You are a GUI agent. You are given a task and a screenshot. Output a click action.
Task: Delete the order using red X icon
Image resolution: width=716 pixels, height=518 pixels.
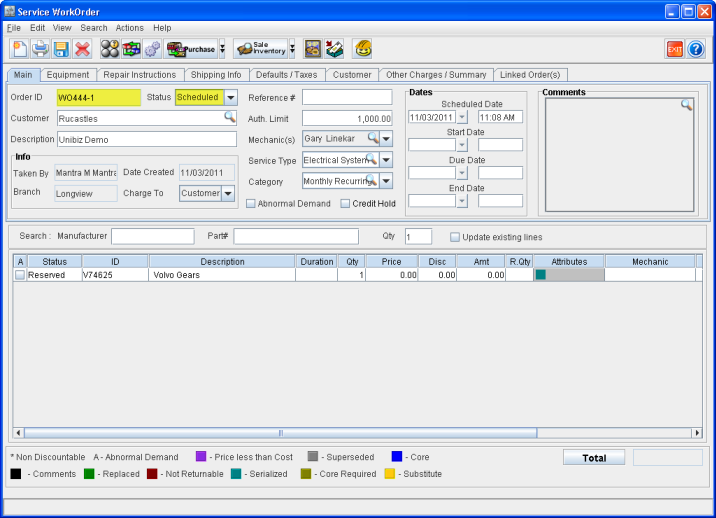click(x=82, y=49)
